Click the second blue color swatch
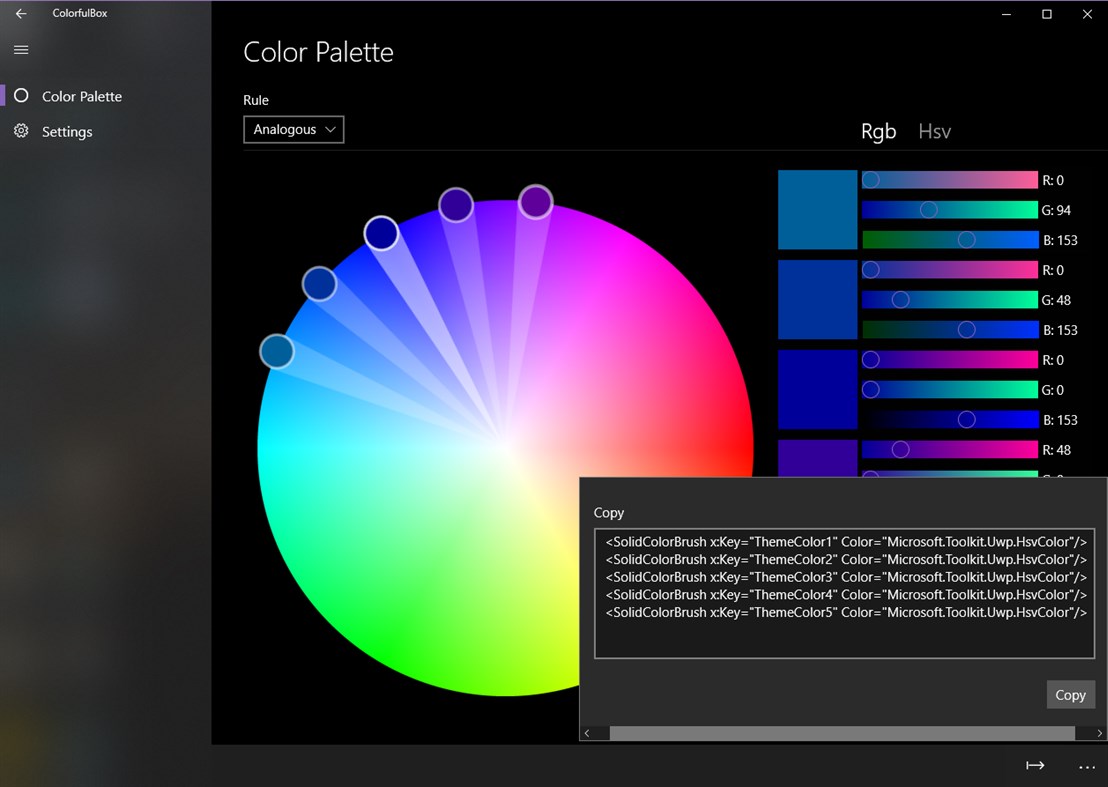The width and height of the screenshot is (1108, 787). tap(818, 300)
